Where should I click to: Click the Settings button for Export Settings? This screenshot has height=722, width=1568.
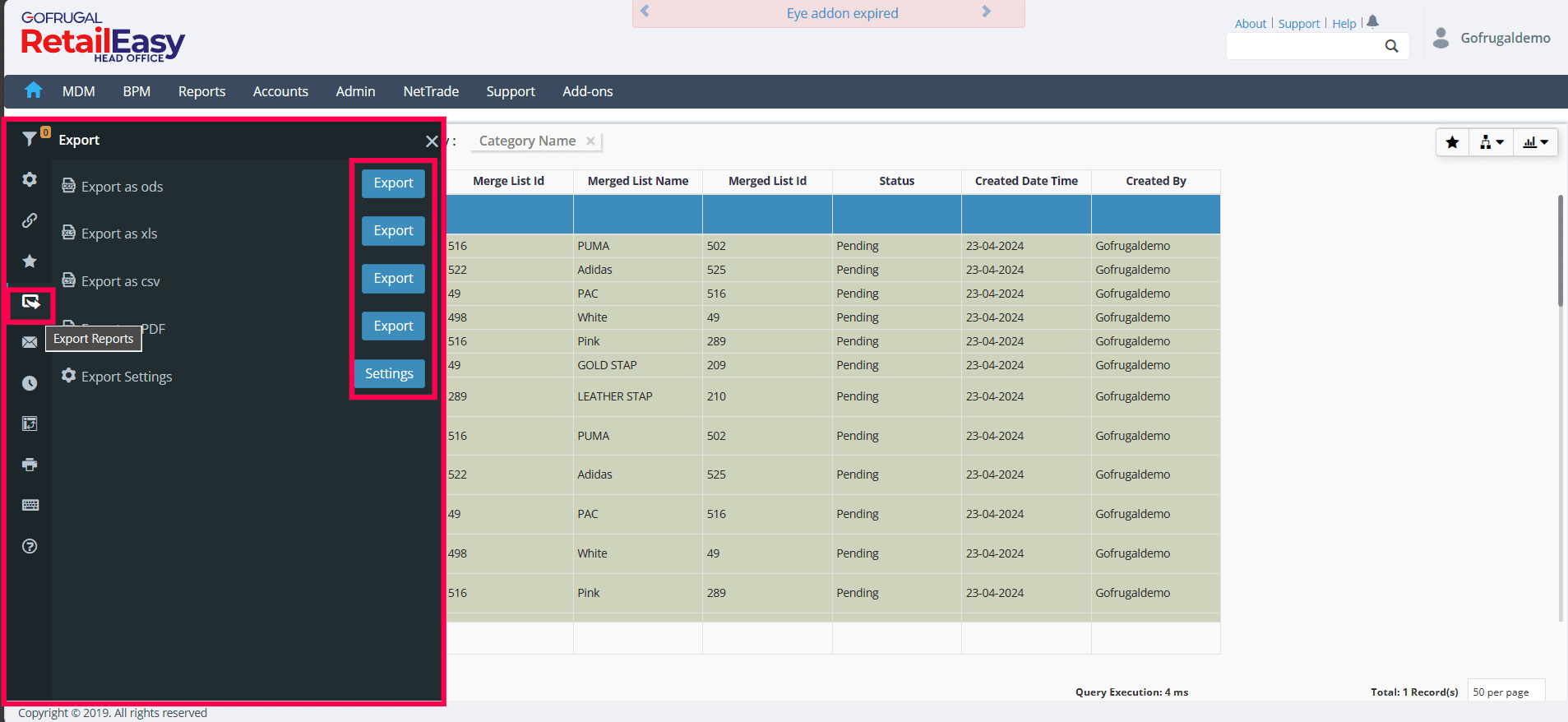tap(389, 373)
